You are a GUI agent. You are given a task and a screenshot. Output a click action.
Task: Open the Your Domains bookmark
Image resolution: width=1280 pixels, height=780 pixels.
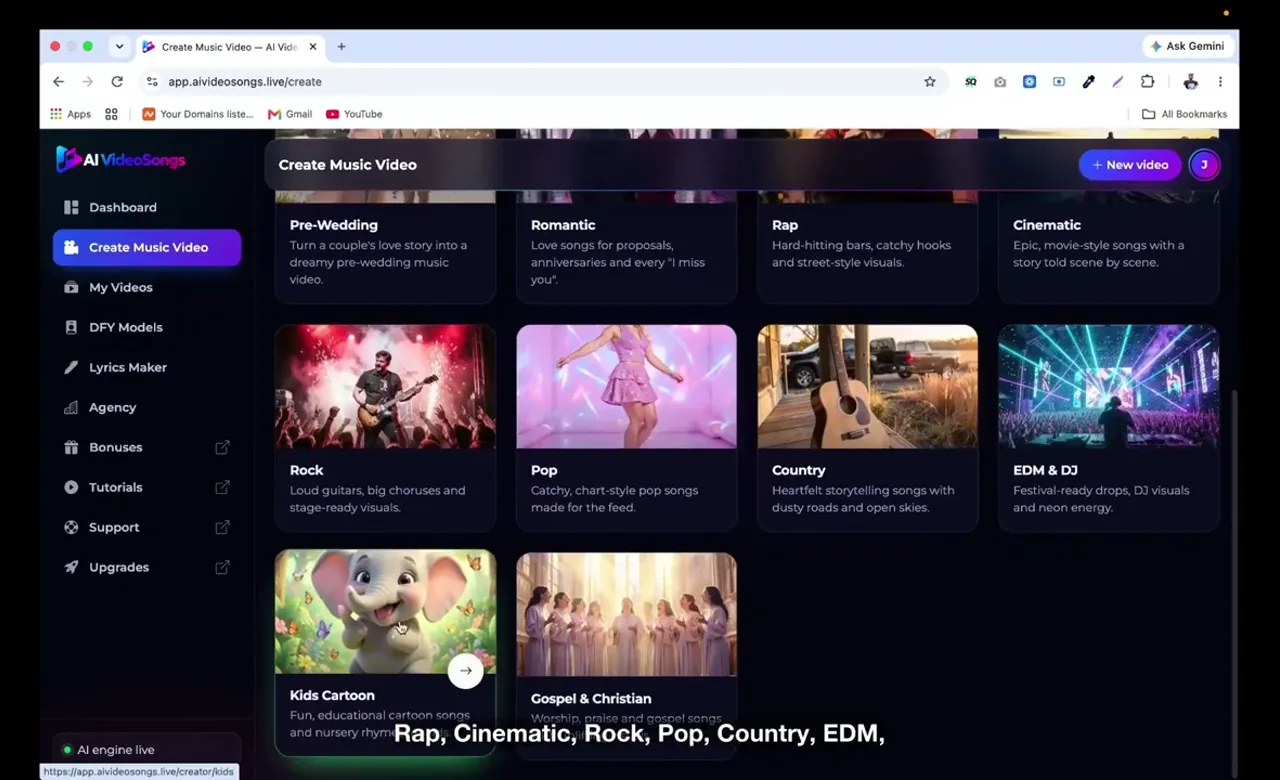click(198, 114)
